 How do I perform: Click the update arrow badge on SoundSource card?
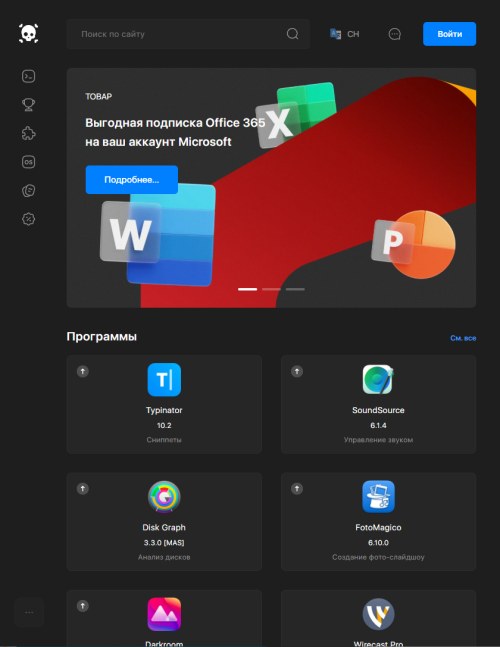pos(297,371)
